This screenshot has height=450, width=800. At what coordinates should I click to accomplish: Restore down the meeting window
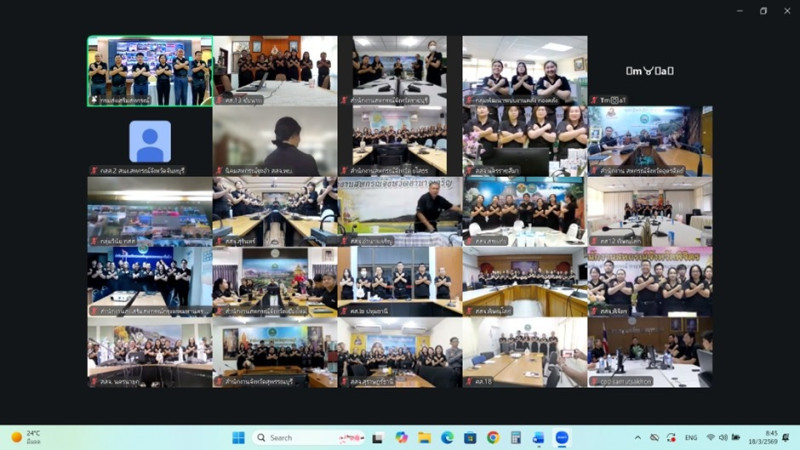[x=763, y=11]
